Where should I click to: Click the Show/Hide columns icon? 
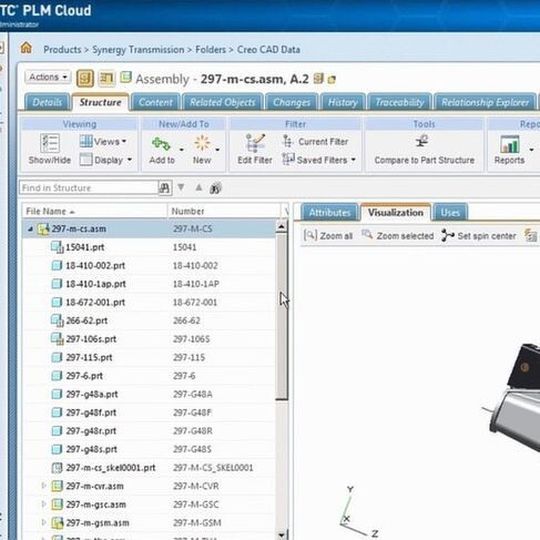(x=50, y=143)
